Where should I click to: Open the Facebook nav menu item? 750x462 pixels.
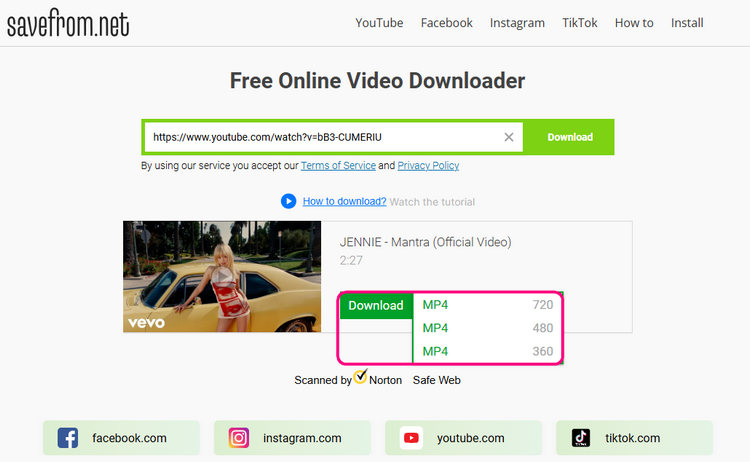coord(446,23)
